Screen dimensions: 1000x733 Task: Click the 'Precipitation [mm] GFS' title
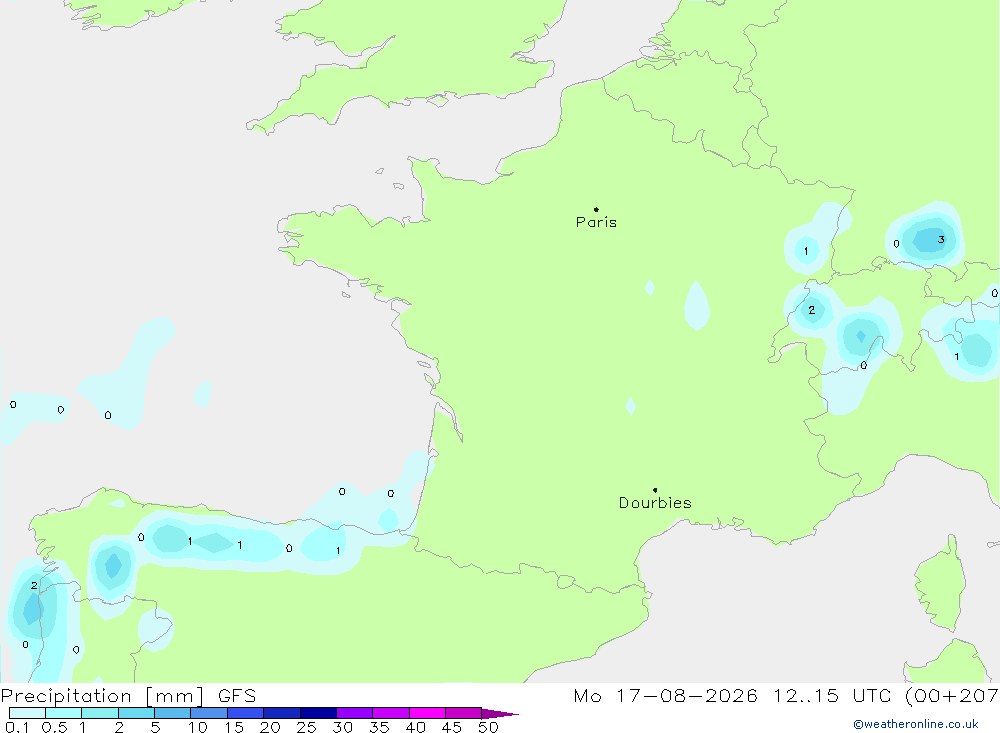click(x=128, y=695)
